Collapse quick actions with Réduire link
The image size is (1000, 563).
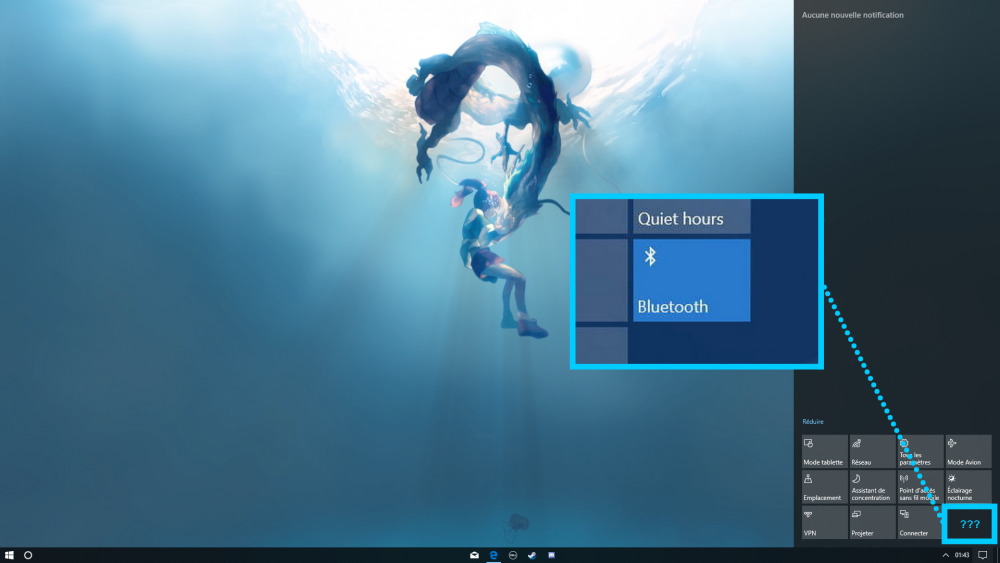(x=812, y=421)
